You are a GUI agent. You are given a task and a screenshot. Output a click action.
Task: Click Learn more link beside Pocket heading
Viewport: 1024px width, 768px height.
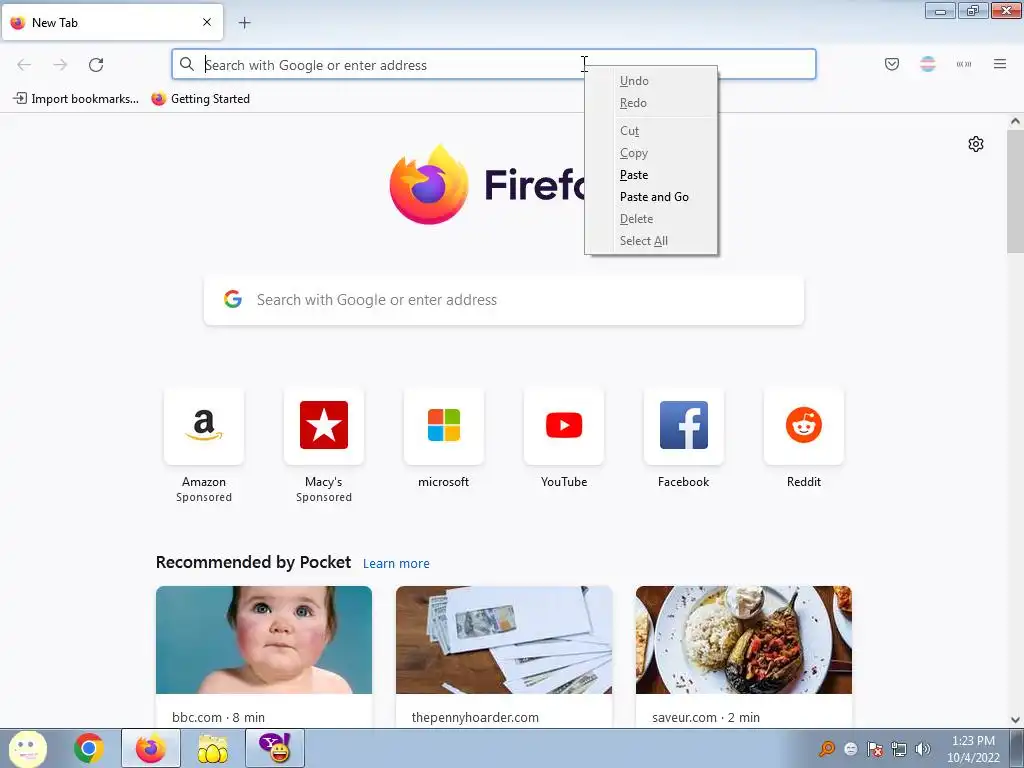pyautogui.click(x=396, y=564)
